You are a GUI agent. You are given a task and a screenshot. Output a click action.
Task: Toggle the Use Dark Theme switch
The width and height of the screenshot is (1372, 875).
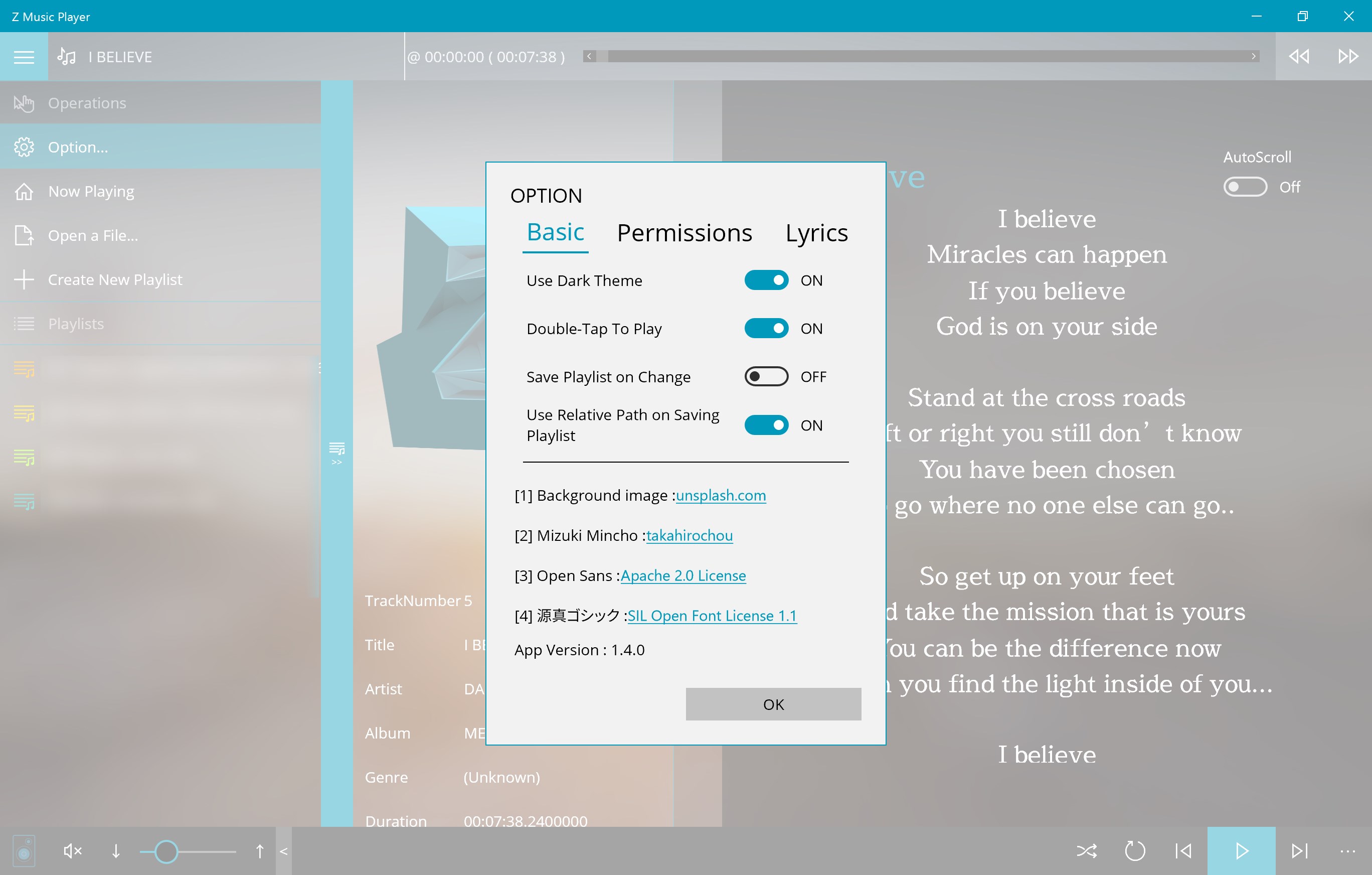(767, 280)
